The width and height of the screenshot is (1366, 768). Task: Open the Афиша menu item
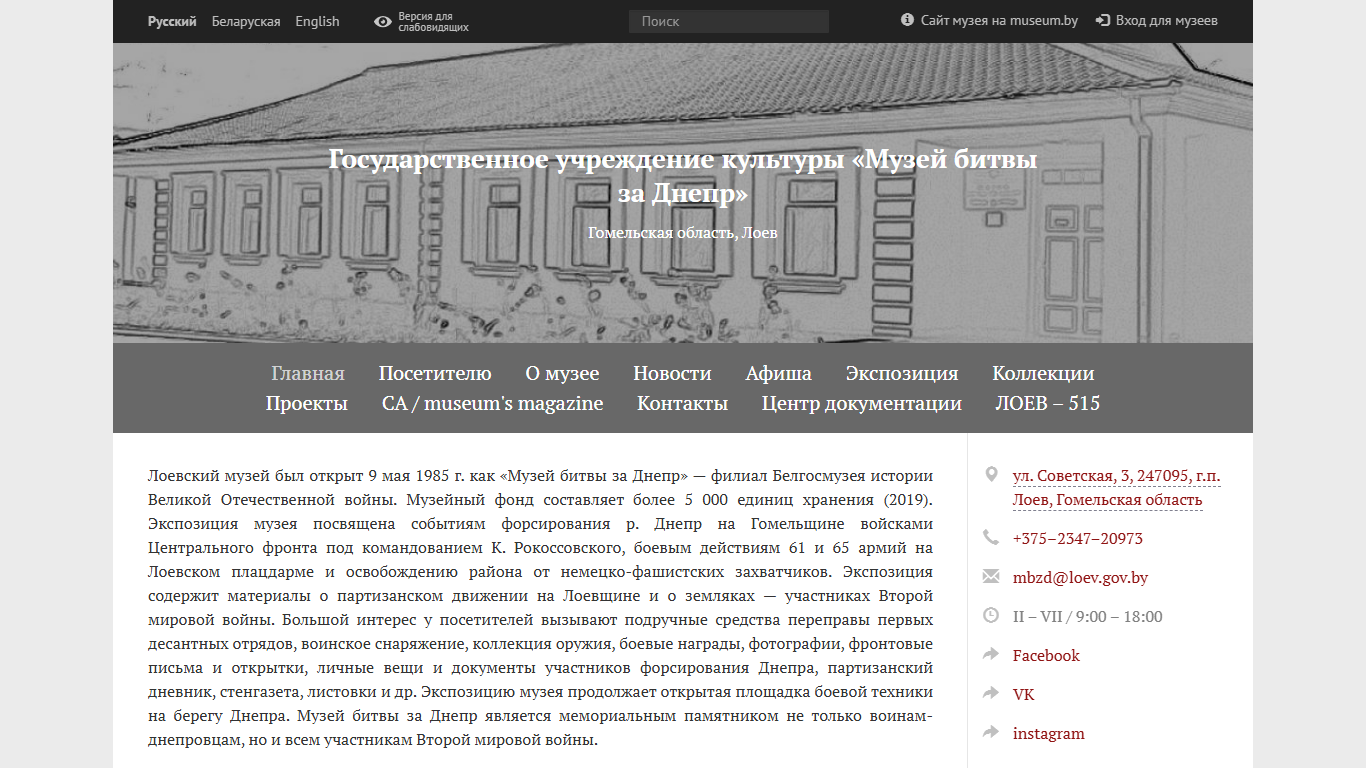point(778,374)
